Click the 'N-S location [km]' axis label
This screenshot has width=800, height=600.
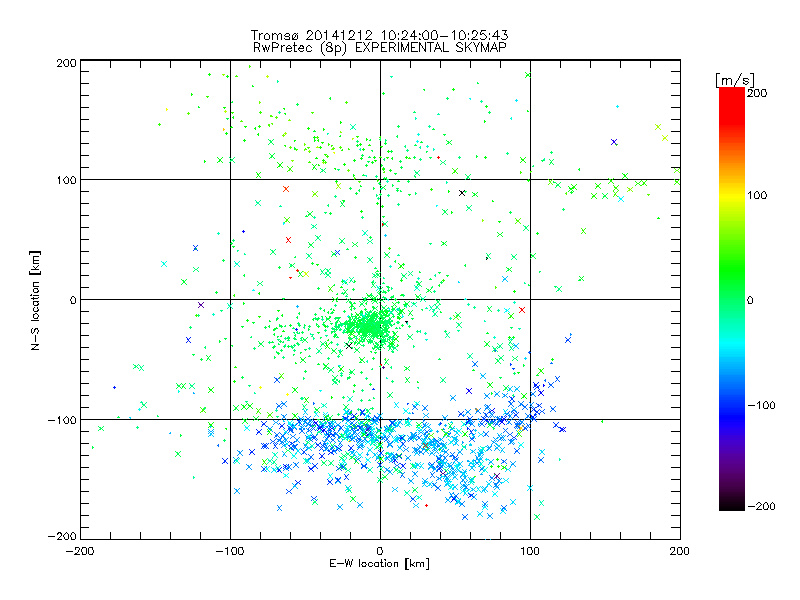[x=35, y=301]
